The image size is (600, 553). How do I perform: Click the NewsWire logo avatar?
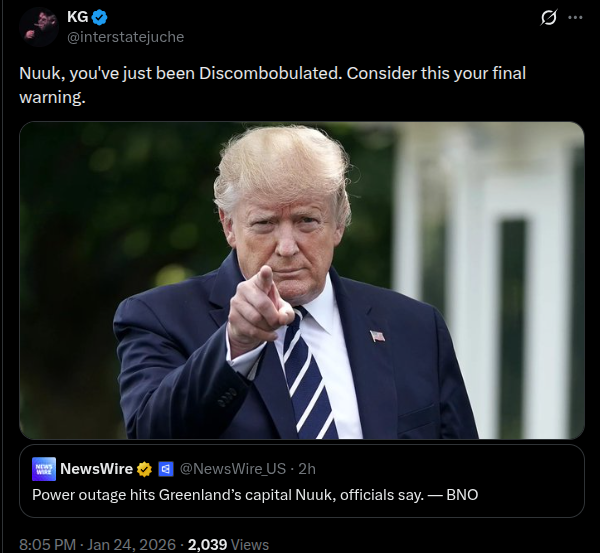44,469
